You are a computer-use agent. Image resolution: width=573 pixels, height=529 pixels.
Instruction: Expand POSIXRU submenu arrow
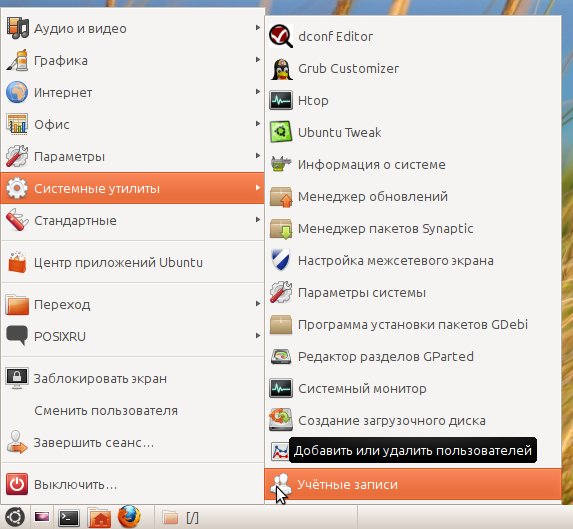coord(258,335)
